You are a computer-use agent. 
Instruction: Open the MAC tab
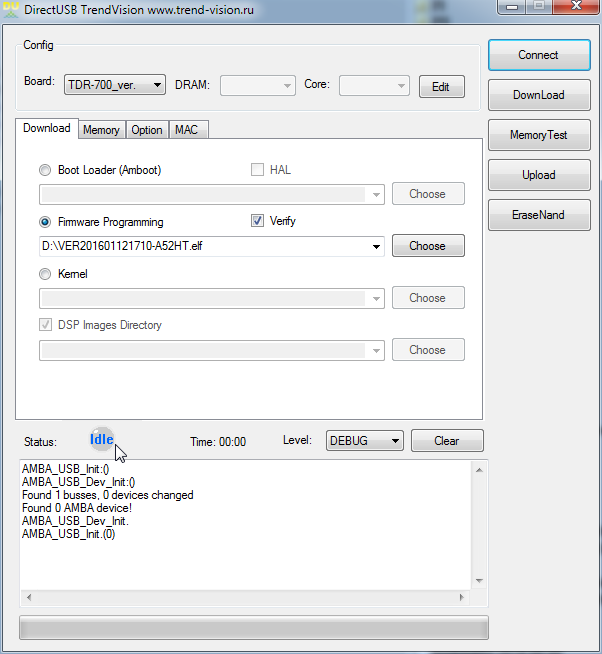coord(187,130)
